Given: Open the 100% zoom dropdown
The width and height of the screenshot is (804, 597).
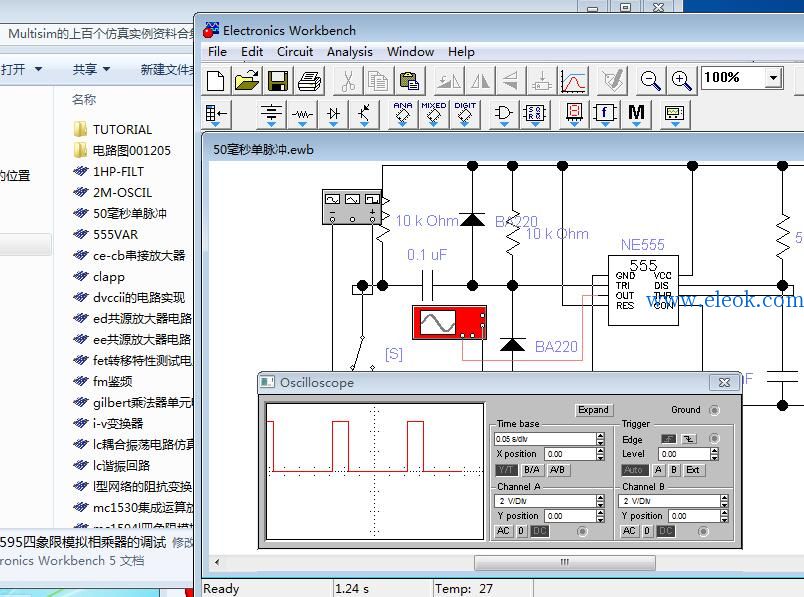Looking at the screenshot, I should point(772,78).
